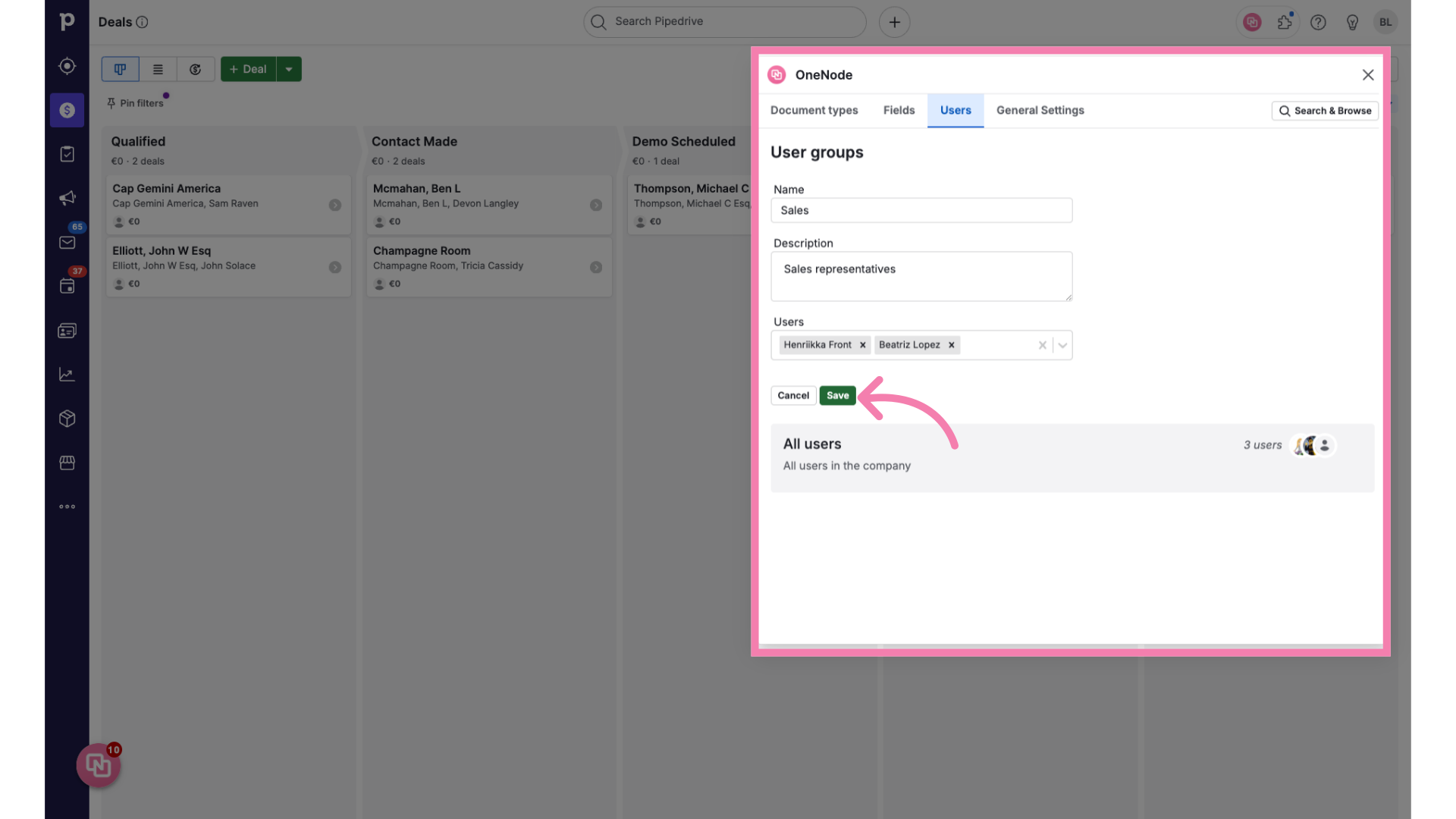Open the Pipedrive logo home

point(67,22)
